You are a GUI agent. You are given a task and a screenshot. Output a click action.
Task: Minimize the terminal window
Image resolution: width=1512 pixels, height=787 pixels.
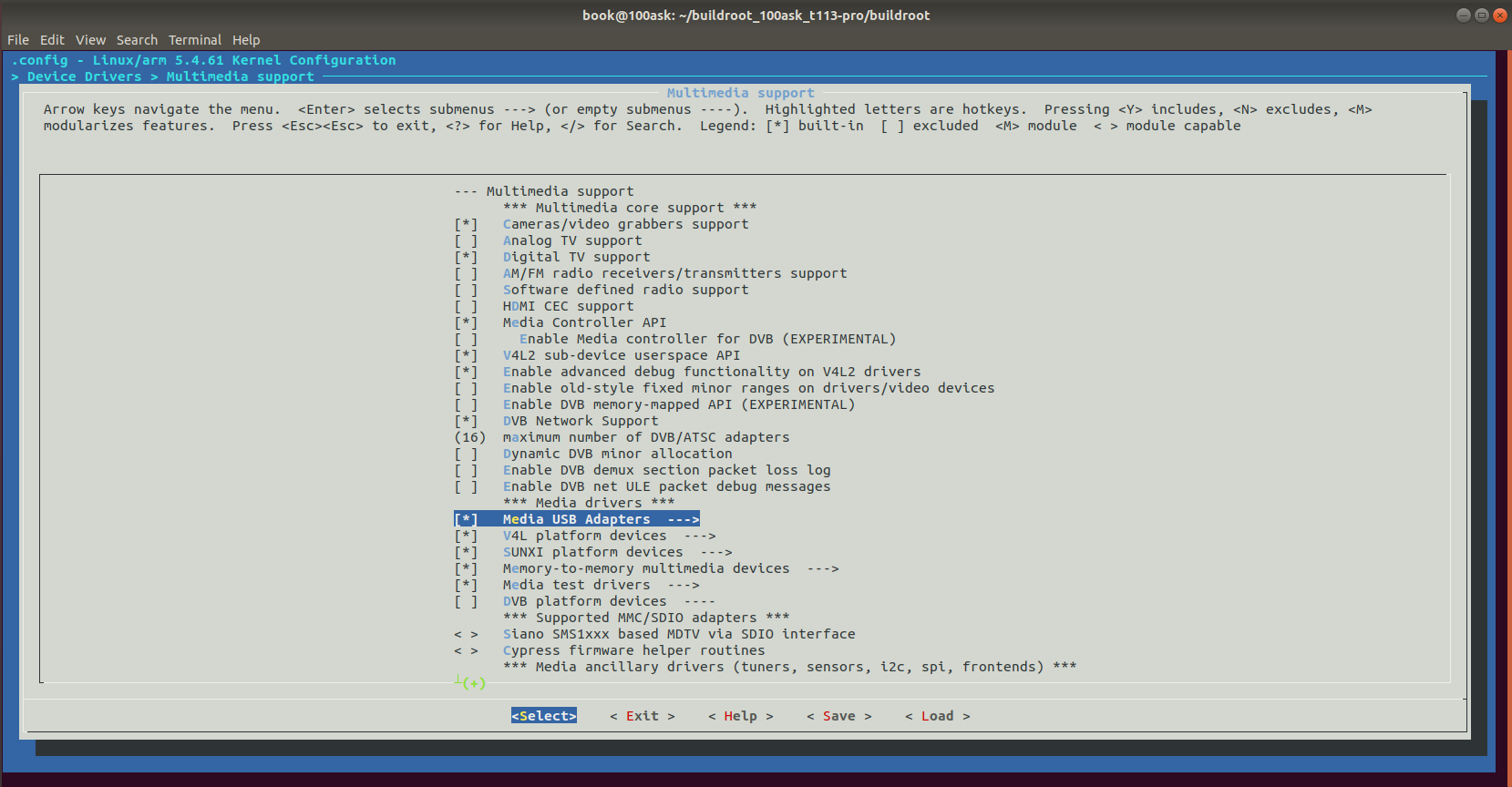click(x=1463, y=15)
